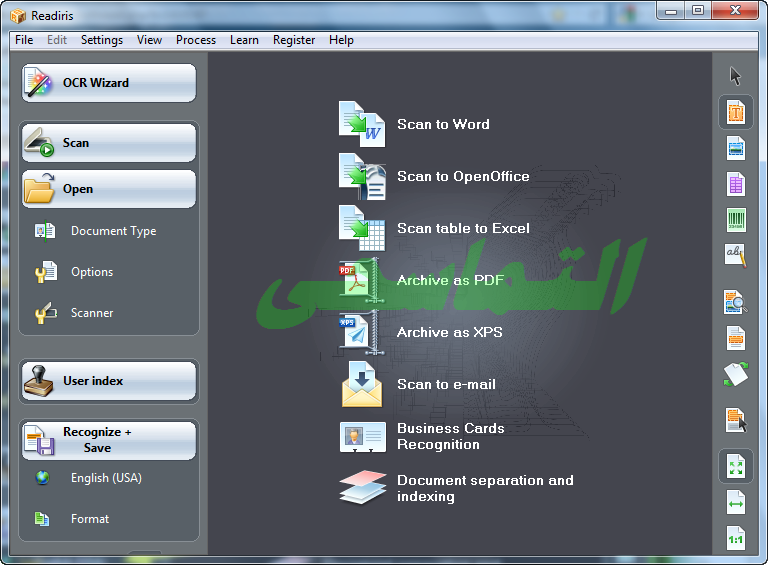Open the Process menu

pos(196,40)
